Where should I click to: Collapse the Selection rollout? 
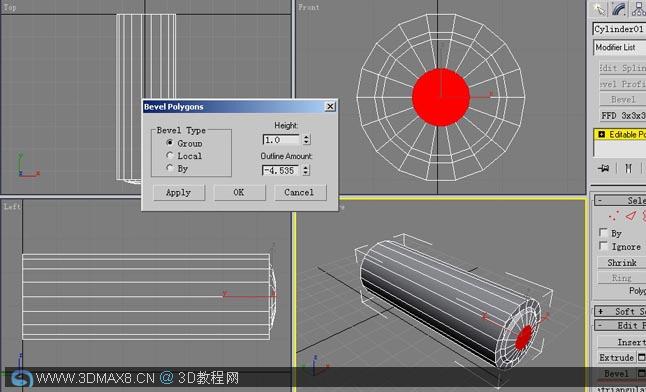[620, 201]
